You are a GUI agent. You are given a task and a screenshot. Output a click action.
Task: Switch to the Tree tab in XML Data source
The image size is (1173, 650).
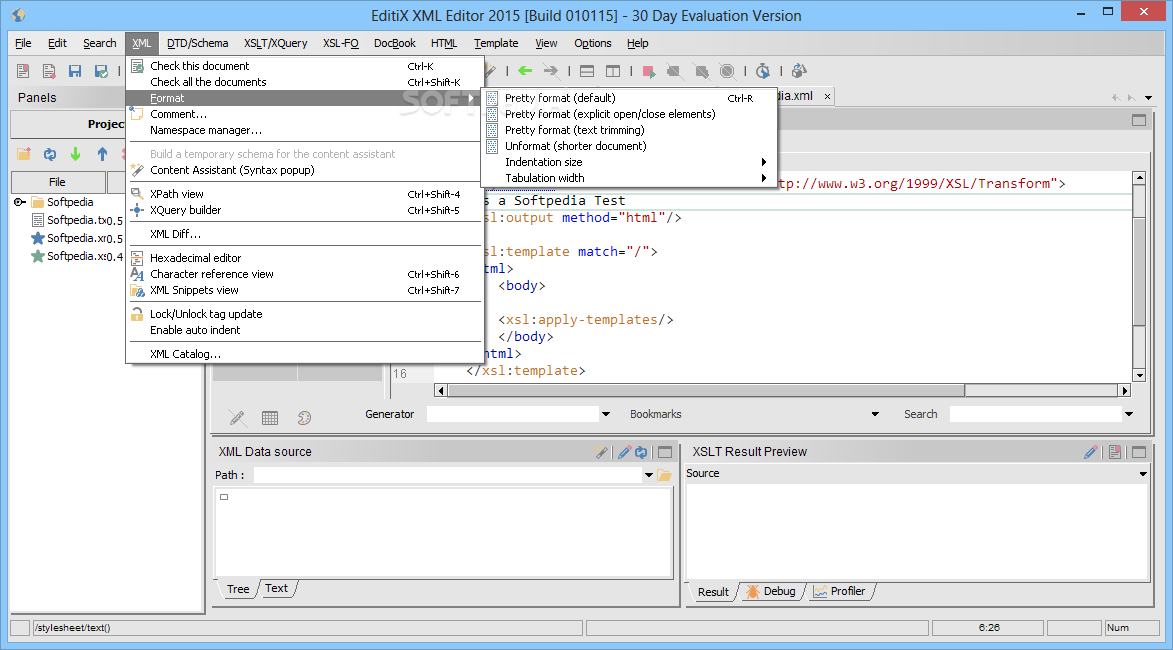click(238, 589)
